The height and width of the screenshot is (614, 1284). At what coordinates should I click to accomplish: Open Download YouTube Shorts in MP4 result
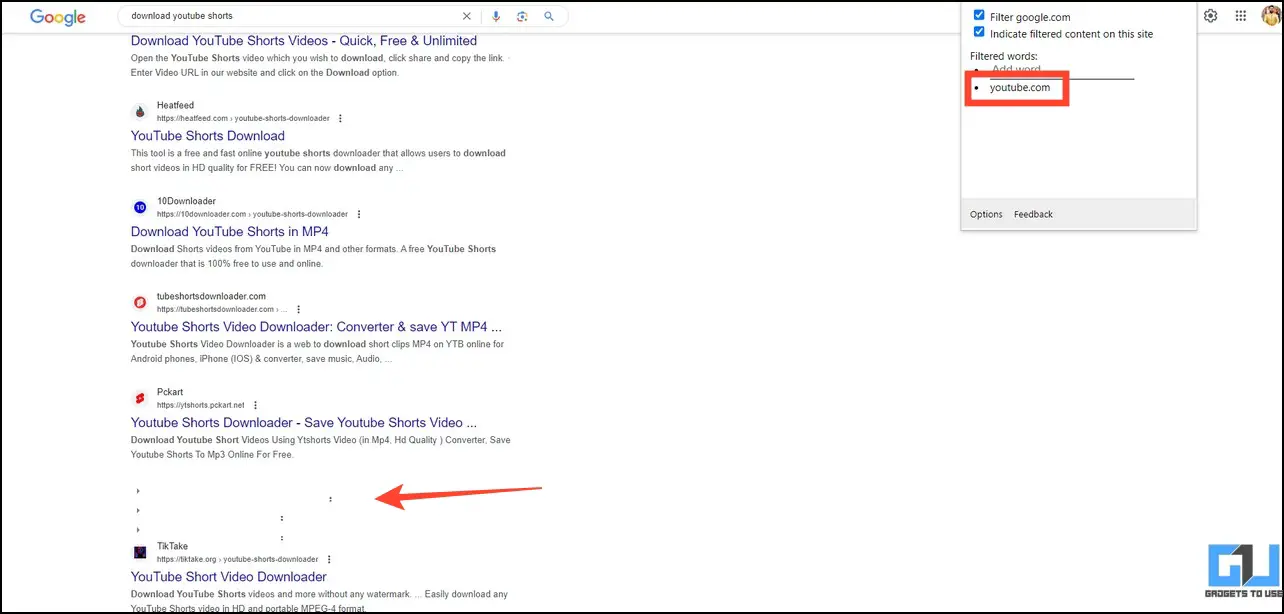pos(230,232)
